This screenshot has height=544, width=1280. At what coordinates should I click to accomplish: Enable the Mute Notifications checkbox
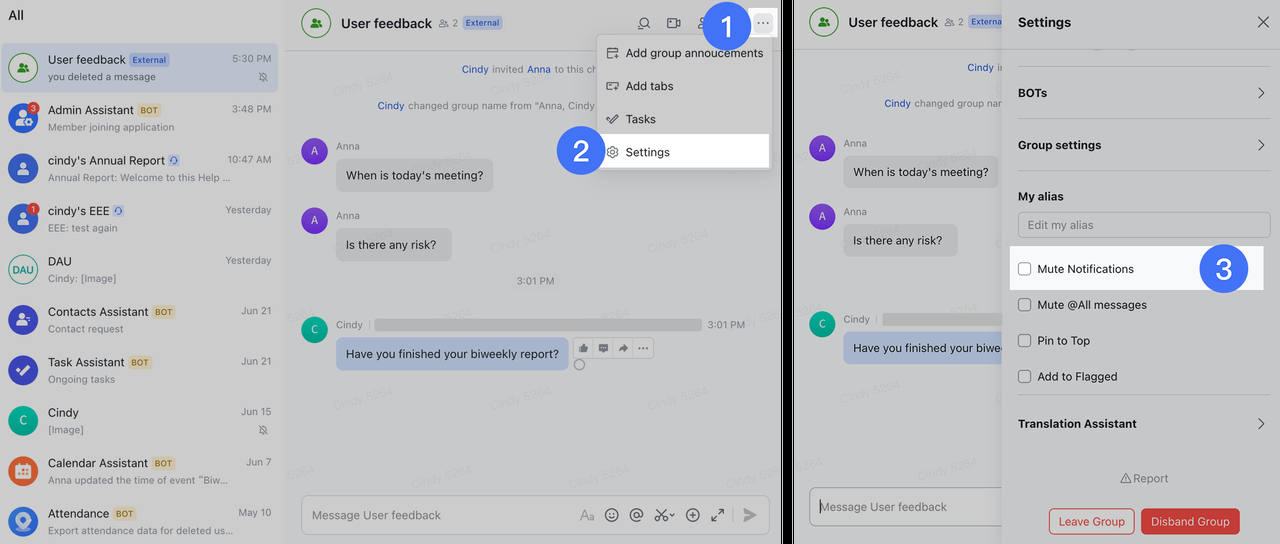[x=1024, y=269]
